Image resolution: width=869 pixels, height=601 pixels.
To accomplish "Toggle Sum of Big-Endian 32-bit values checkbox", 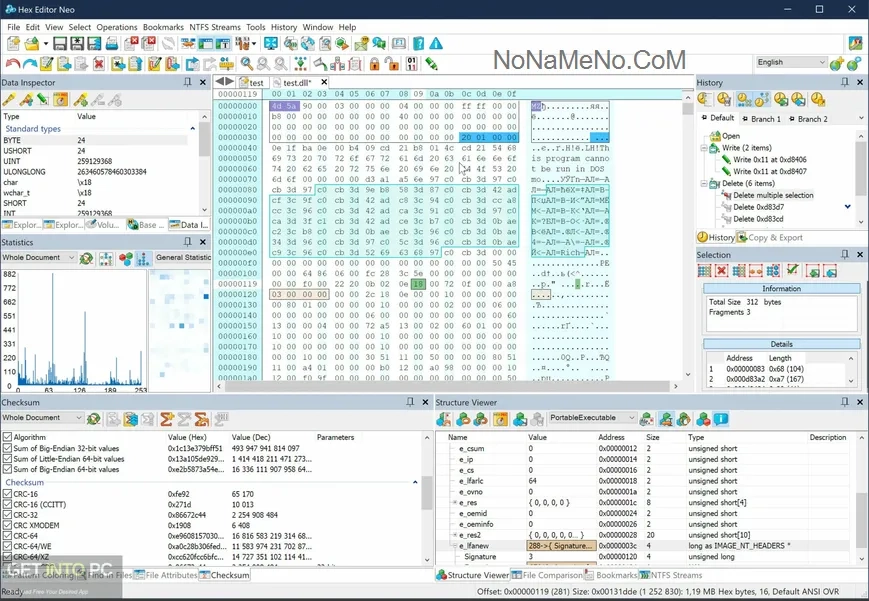I will coord(8,449).
